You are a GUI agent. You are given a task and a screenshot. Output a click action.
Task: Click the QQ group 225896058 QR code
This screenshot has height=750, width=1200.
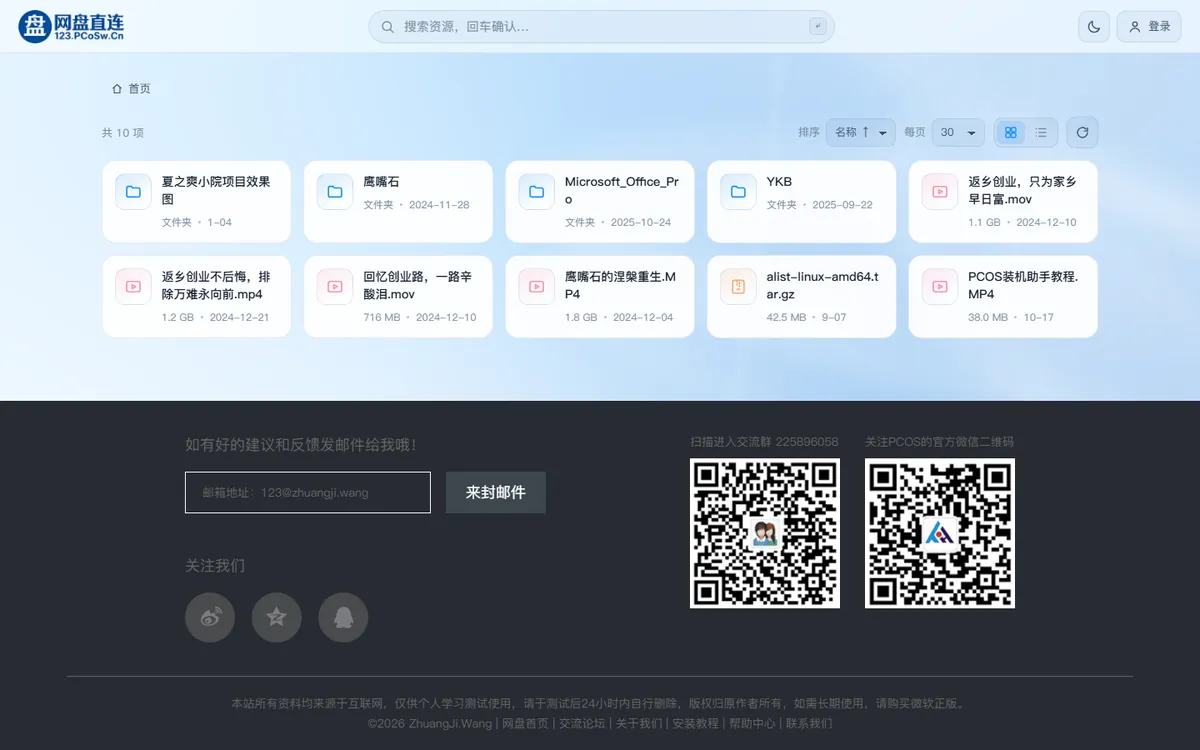coord(765,533)
